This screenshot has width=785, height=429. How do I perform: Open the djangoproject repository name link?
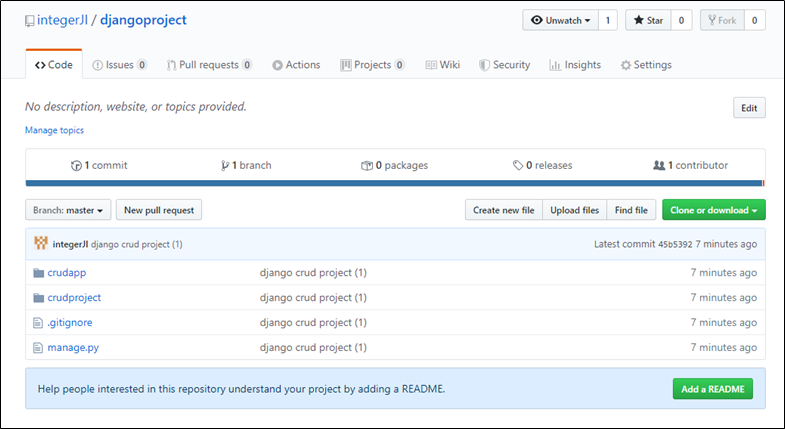pyautogui.click(x=143, y=20)
